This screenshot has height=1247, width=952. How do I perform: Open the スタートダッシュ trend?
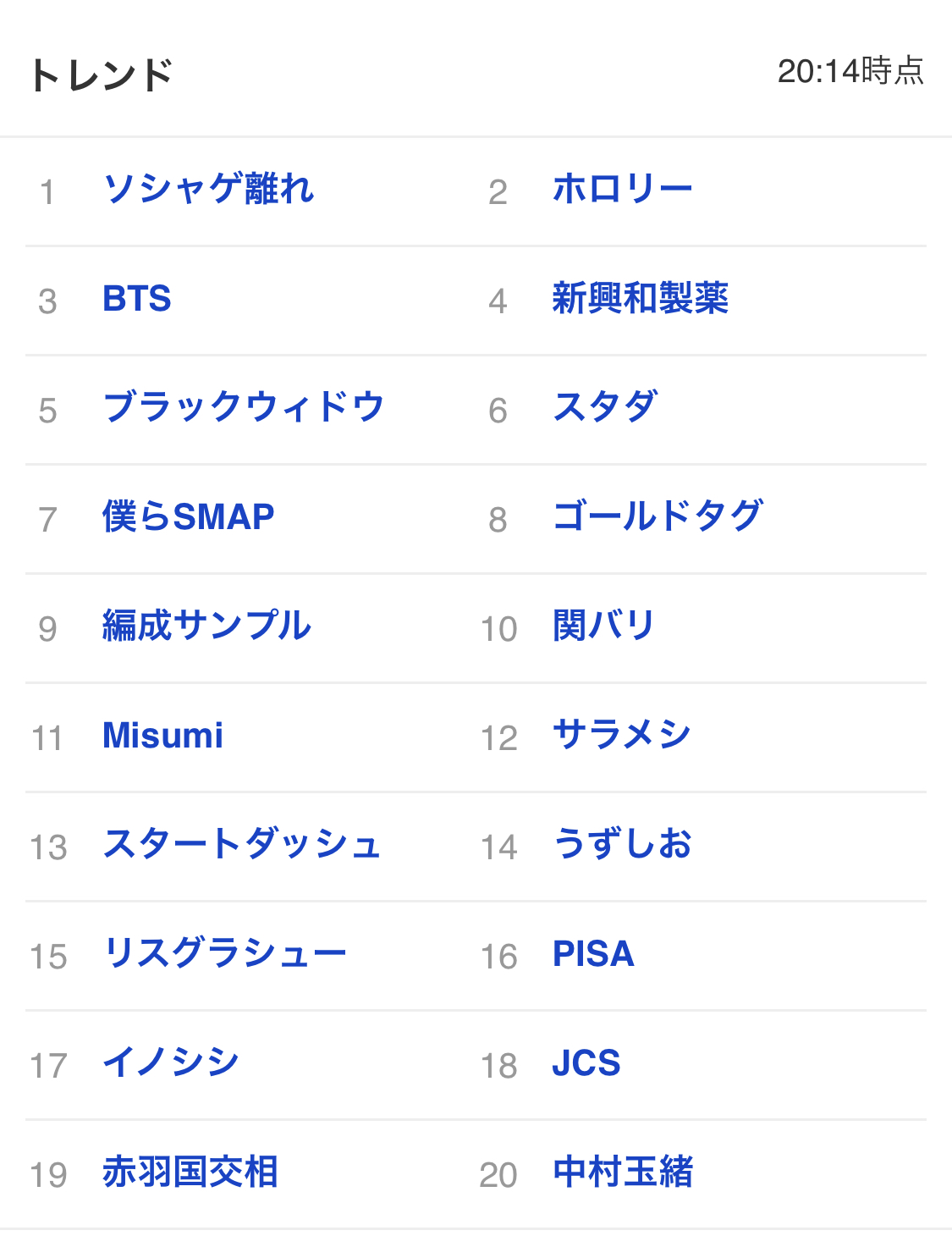[242, 844]
